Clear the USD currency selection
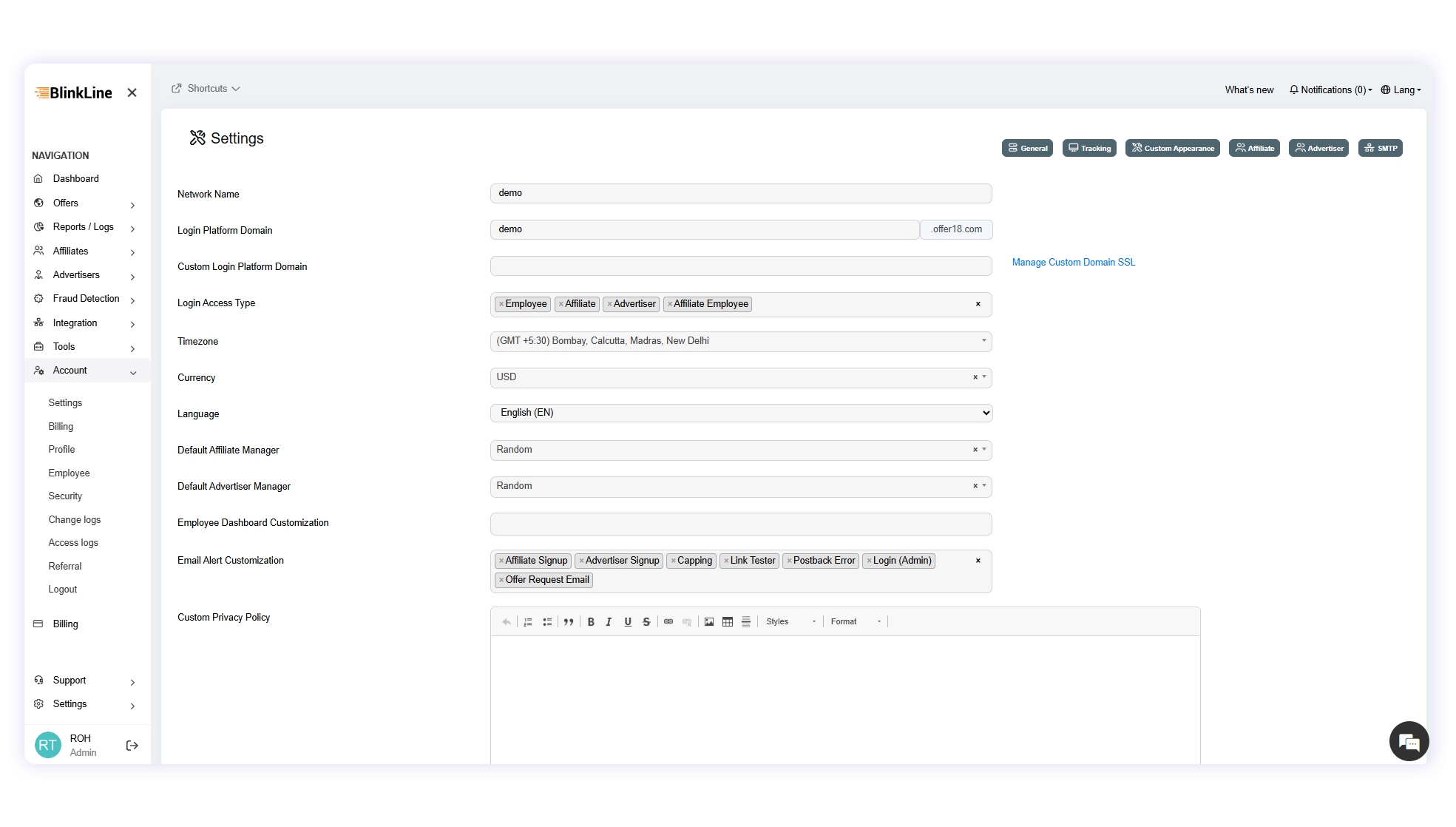Screen dimensions: 1456x827 tap(975, 377)
